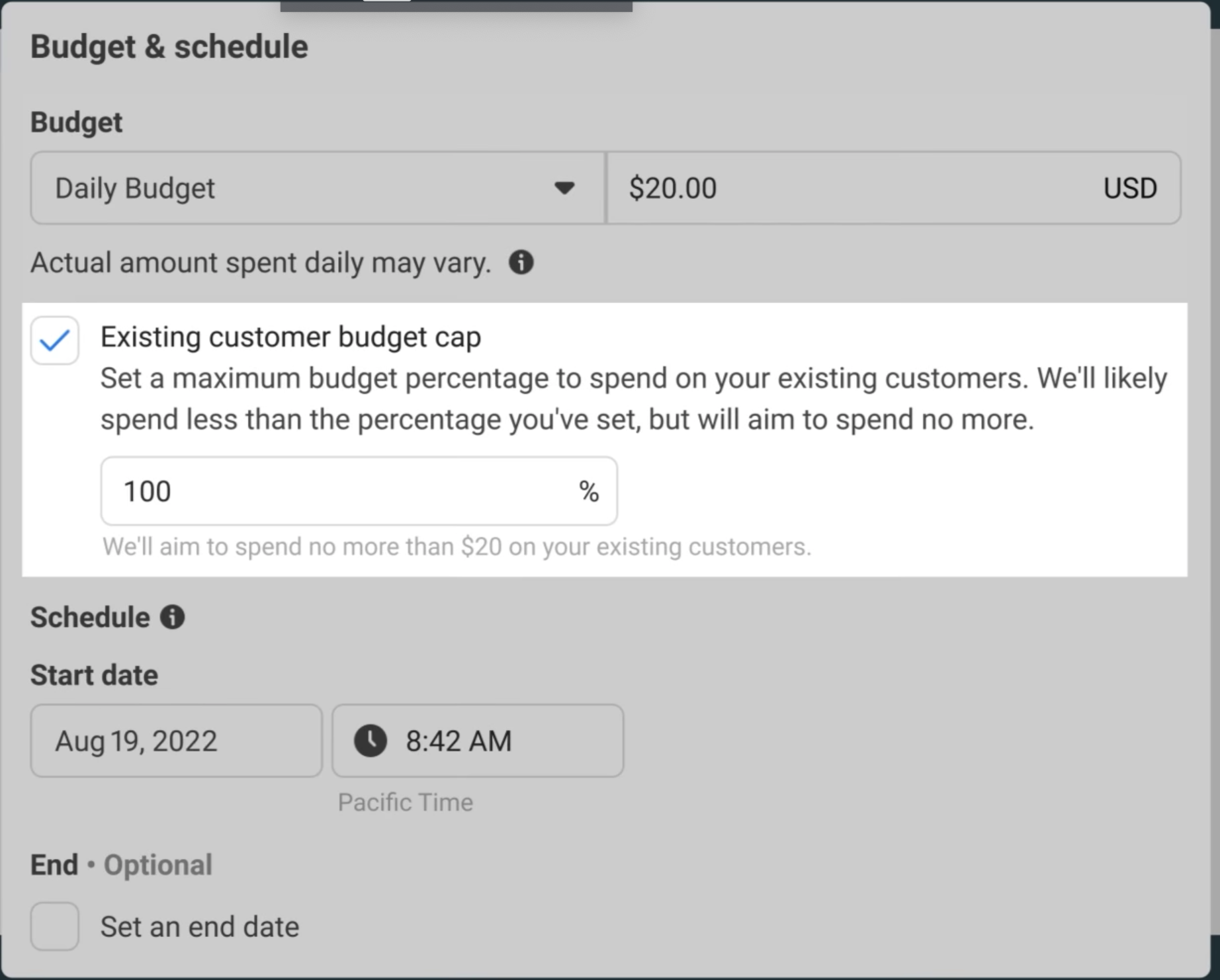1220x980 pixels.
Task: Click the Budget & schedule section heading
Action: pos(169,47)
